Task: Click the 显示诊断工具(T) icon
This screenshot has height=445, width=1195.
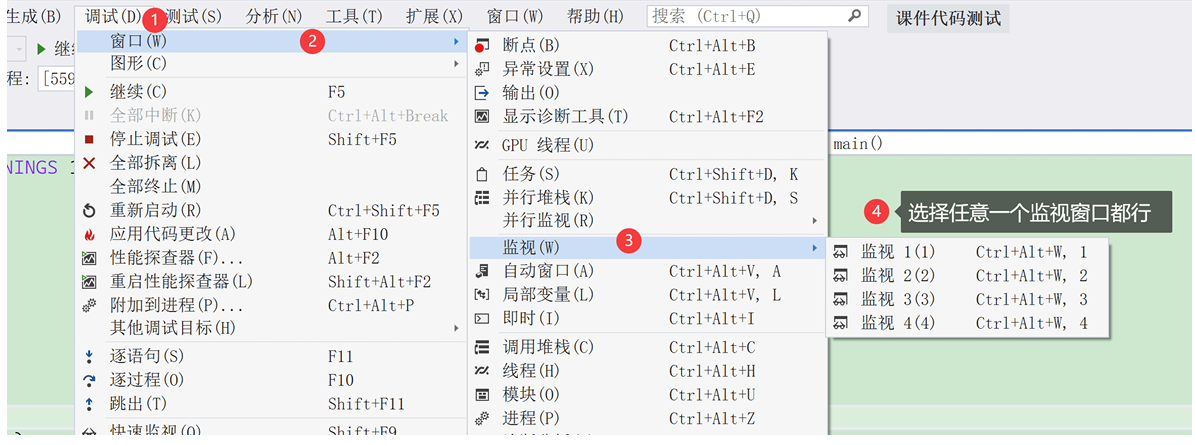Action: point(481,117)
